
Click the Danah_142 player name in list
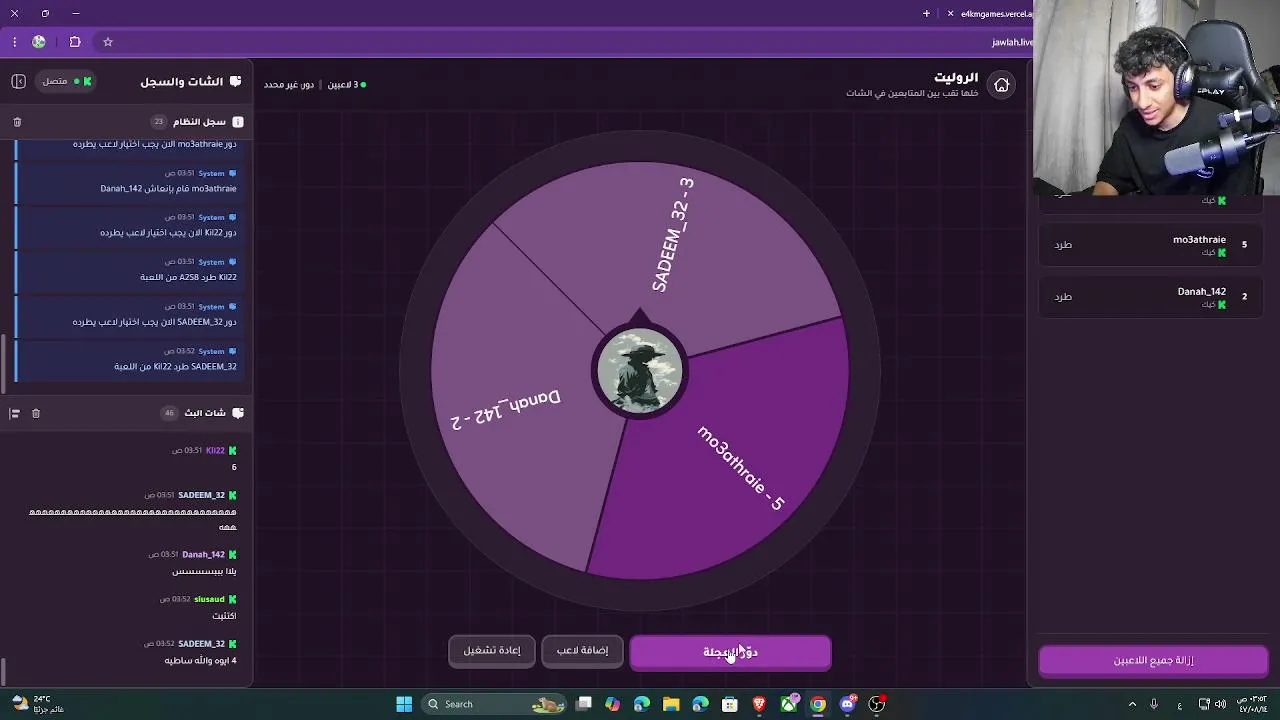point(1202,292)
